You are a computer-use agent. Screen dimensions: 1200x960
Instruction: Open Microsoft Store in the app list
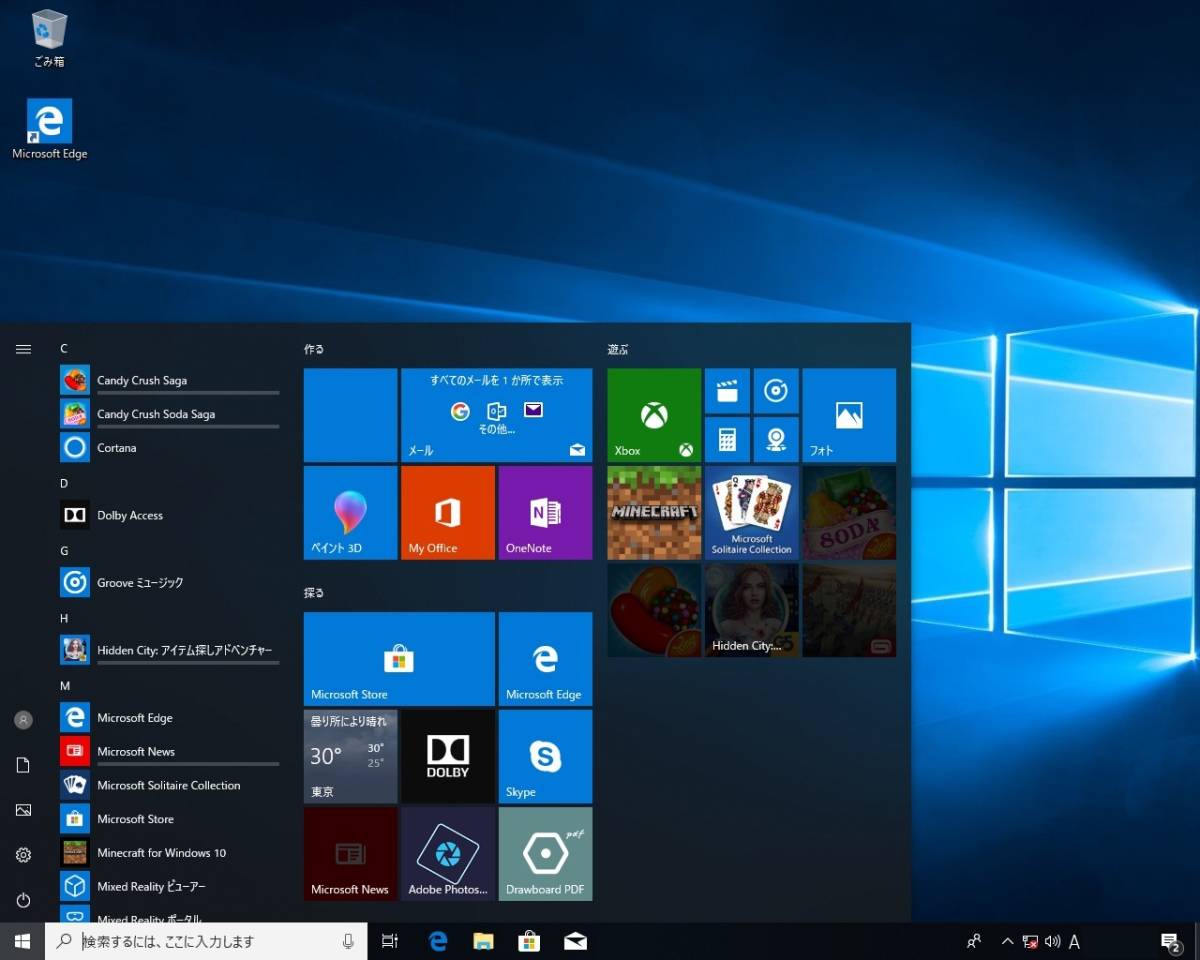pyautogui.click(x=170, y=819)
